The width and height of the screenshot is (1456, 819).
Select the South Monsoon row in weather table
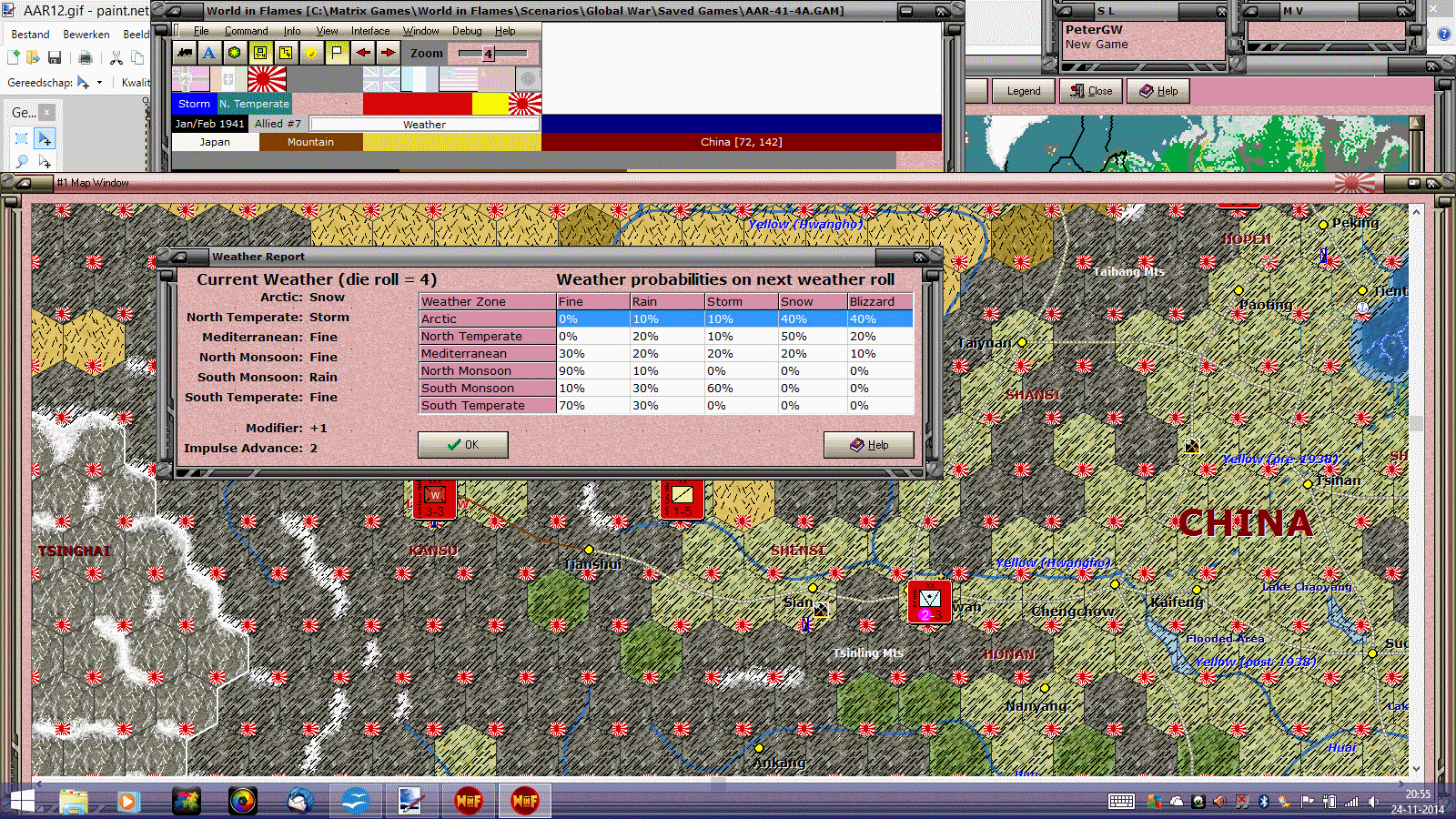666,388
